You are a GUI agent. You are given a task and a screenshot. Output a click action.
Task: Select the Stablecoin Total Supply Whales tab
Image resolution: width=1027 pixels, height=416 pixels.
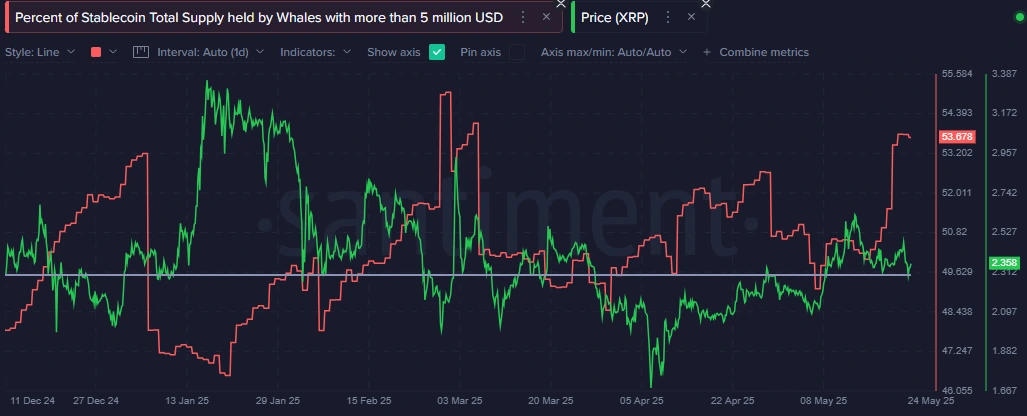(260, 17)
